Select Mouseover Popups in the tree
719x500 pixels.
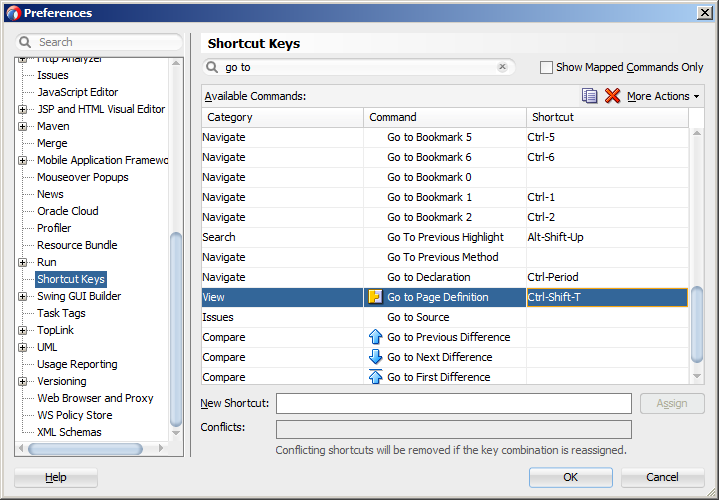coord(83,177)
